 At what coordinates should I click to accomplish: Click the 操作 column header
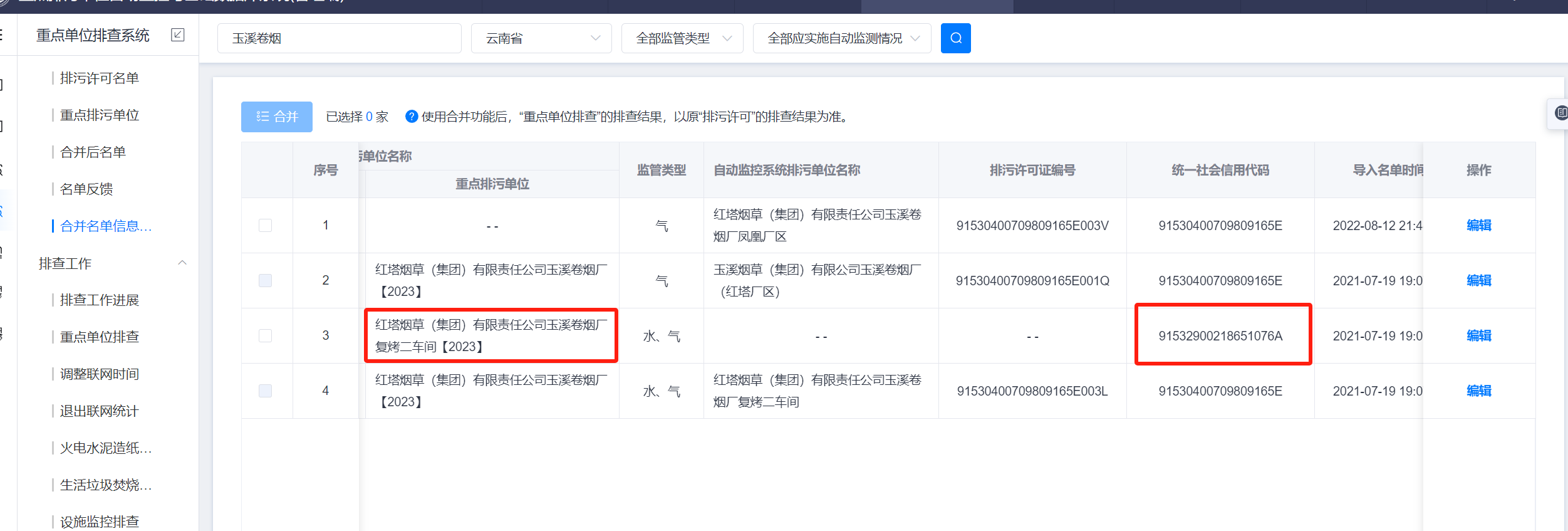[x=1479, y=170]
